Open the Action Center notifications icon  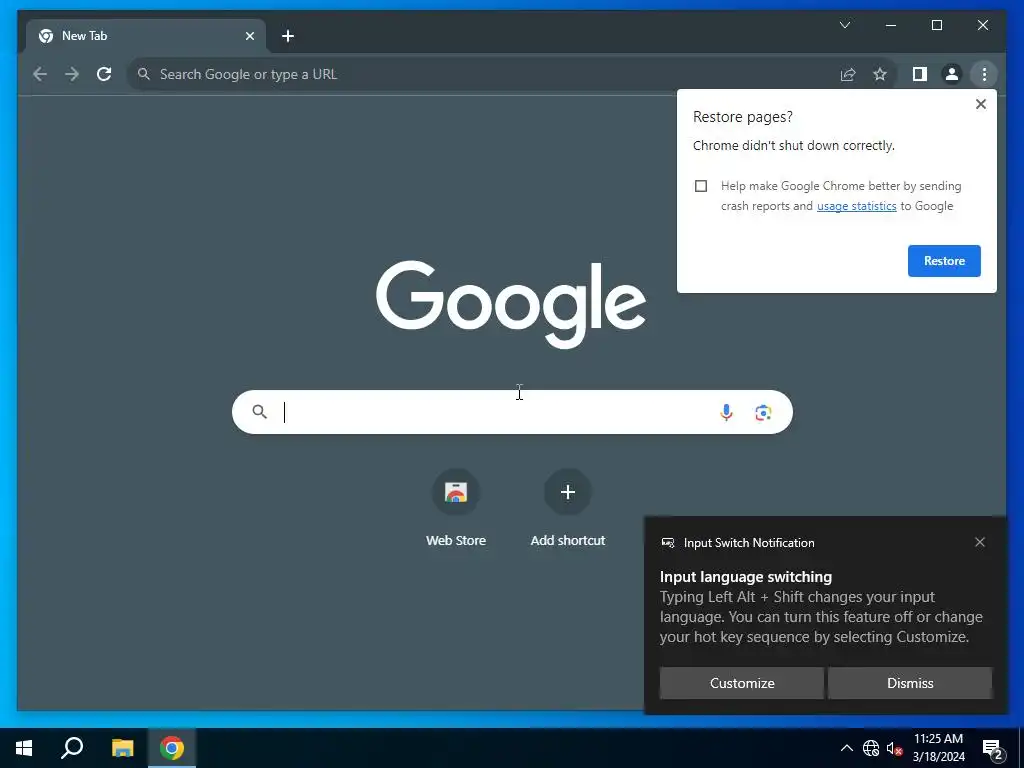[x=992, y=748]
